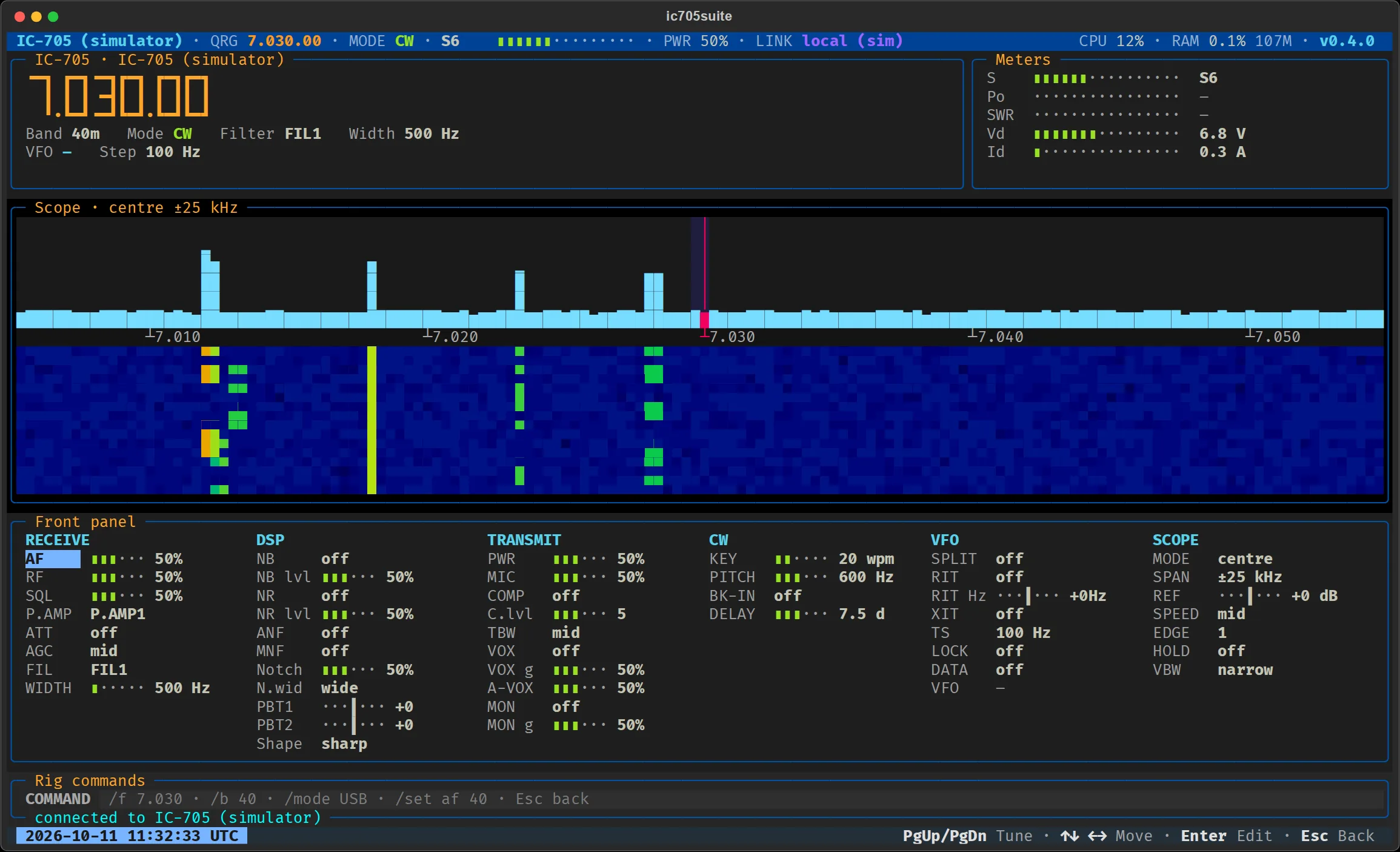Select the Shape sharp setting
Screen dimensions: 1400x852
[344, 743]
